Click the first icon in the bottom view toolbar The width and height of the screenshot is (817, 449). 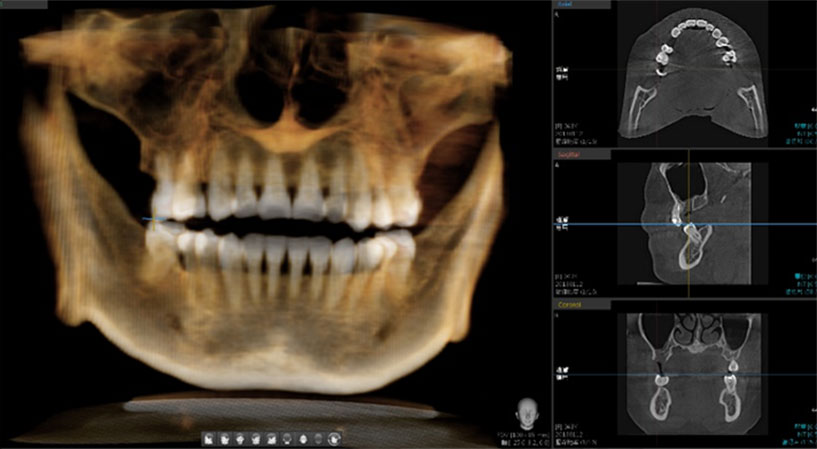click(x=209, y=438)
